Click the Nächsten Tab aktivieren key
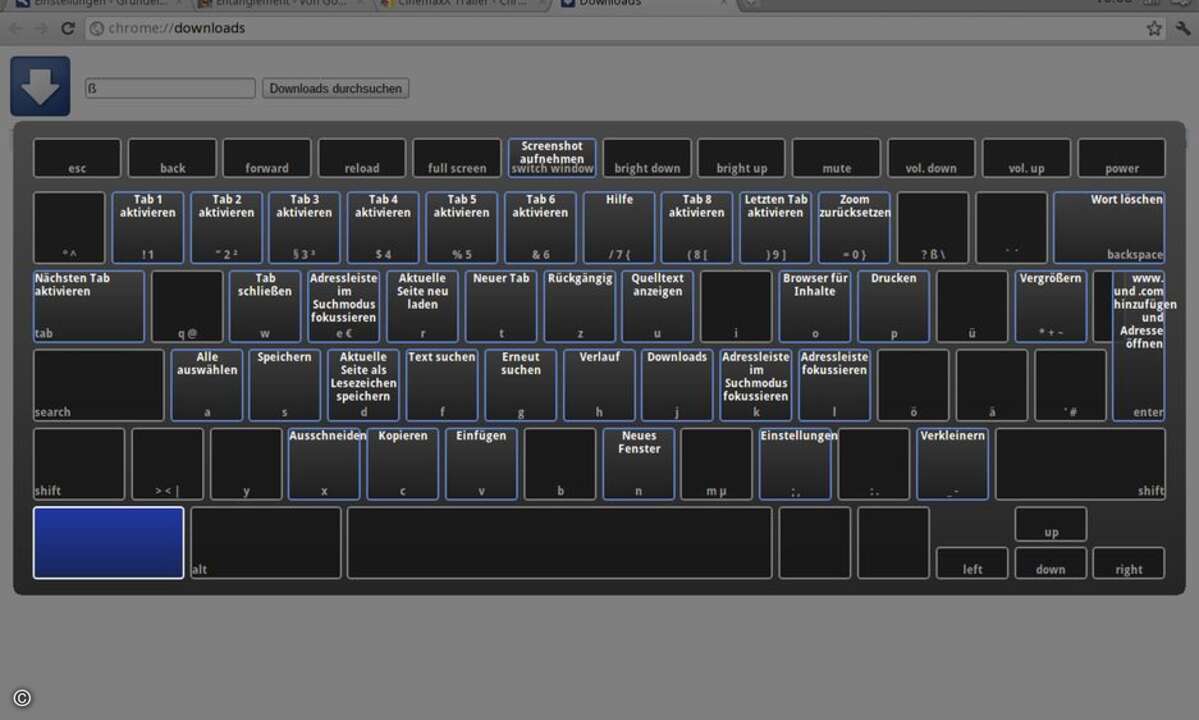Image resolution: width=1199 pixels, height=720 pixels. pyautogui.click(x=89, y=306)
